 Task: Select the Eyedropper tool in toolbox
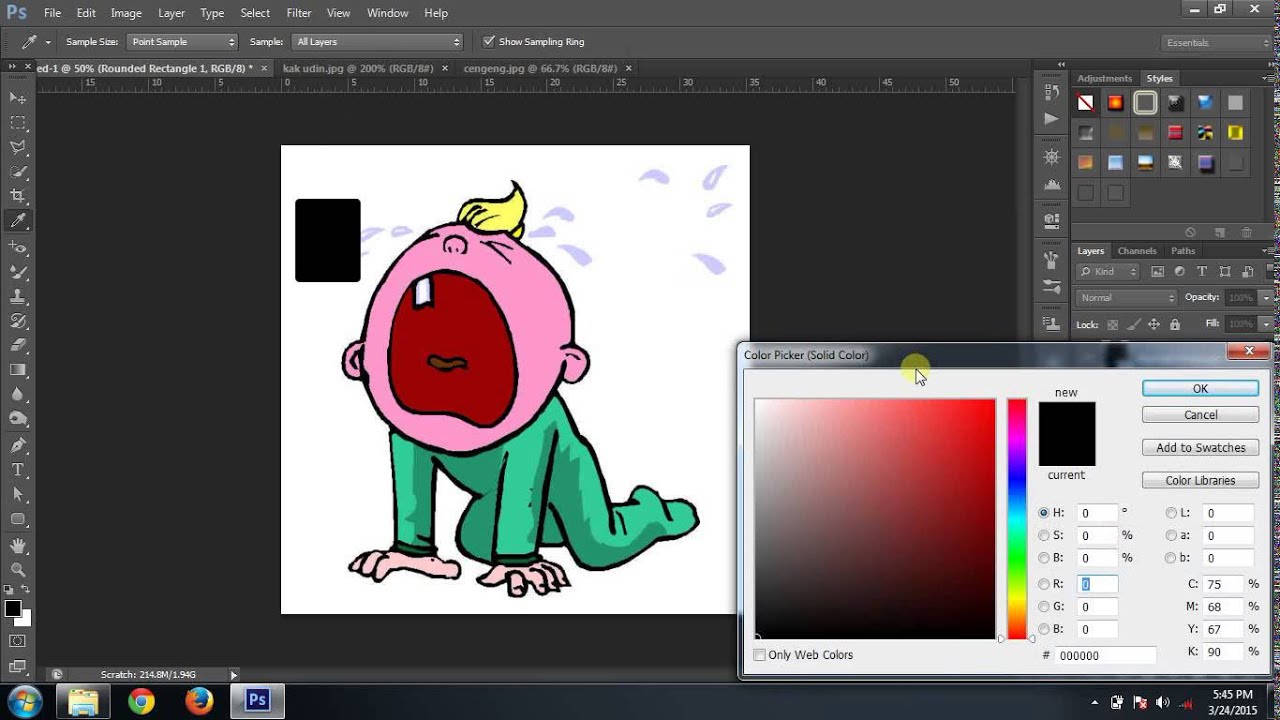pos(18,221)
